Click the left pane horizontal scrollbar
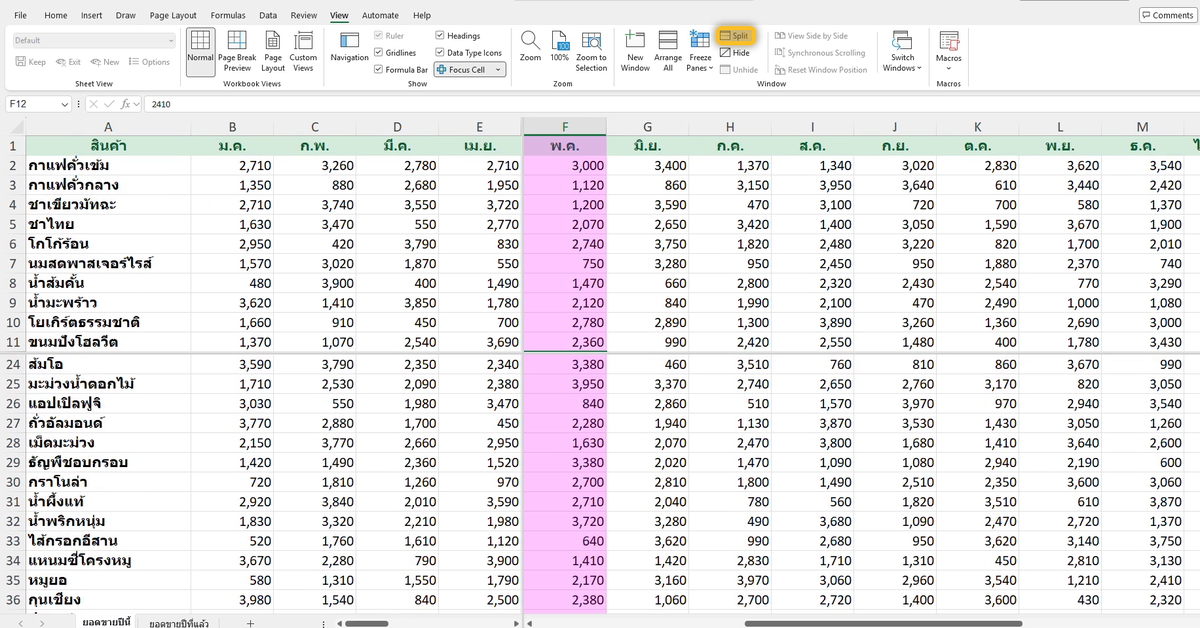Viewport: 1200px width, 628px height. 366,623
